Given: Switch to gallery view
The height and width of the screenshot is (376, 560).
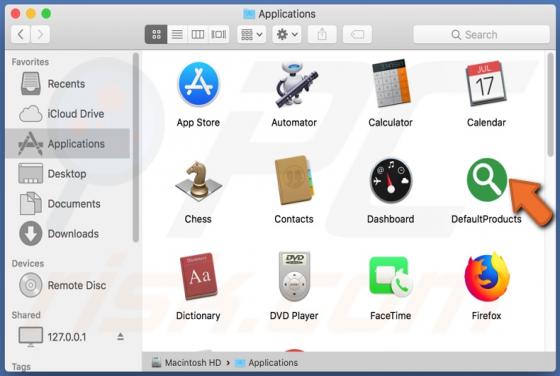Looking at the screenshot, I should coord(219,34).
